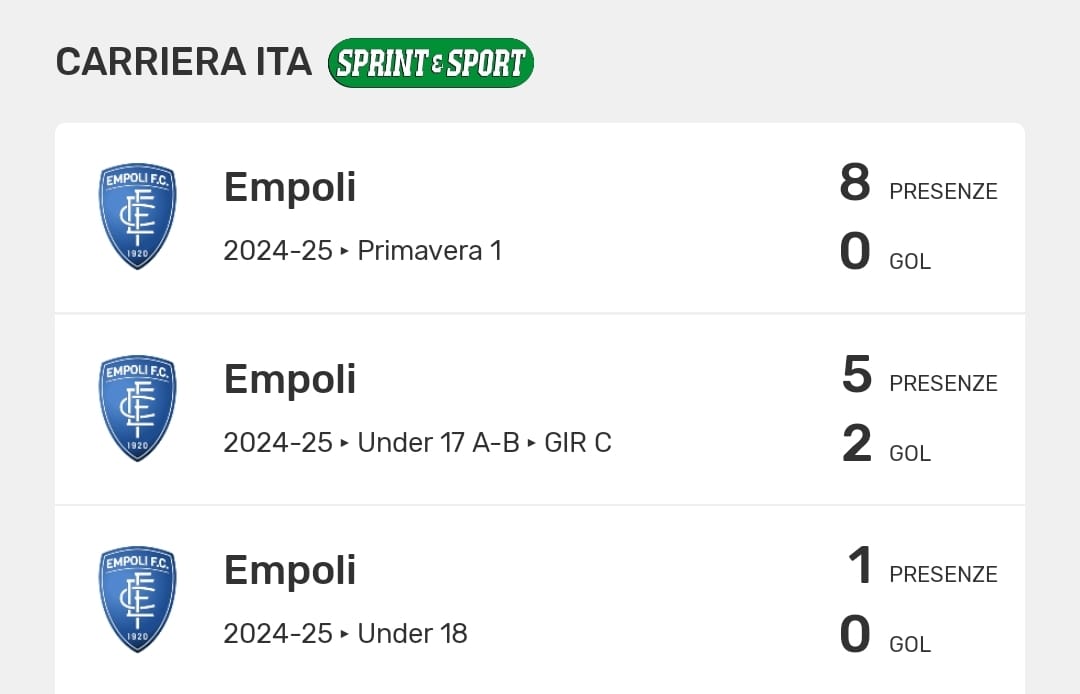Open the Empoli team name for Under 17
This screenshot has height=694, width=1080.
[290, 379]
